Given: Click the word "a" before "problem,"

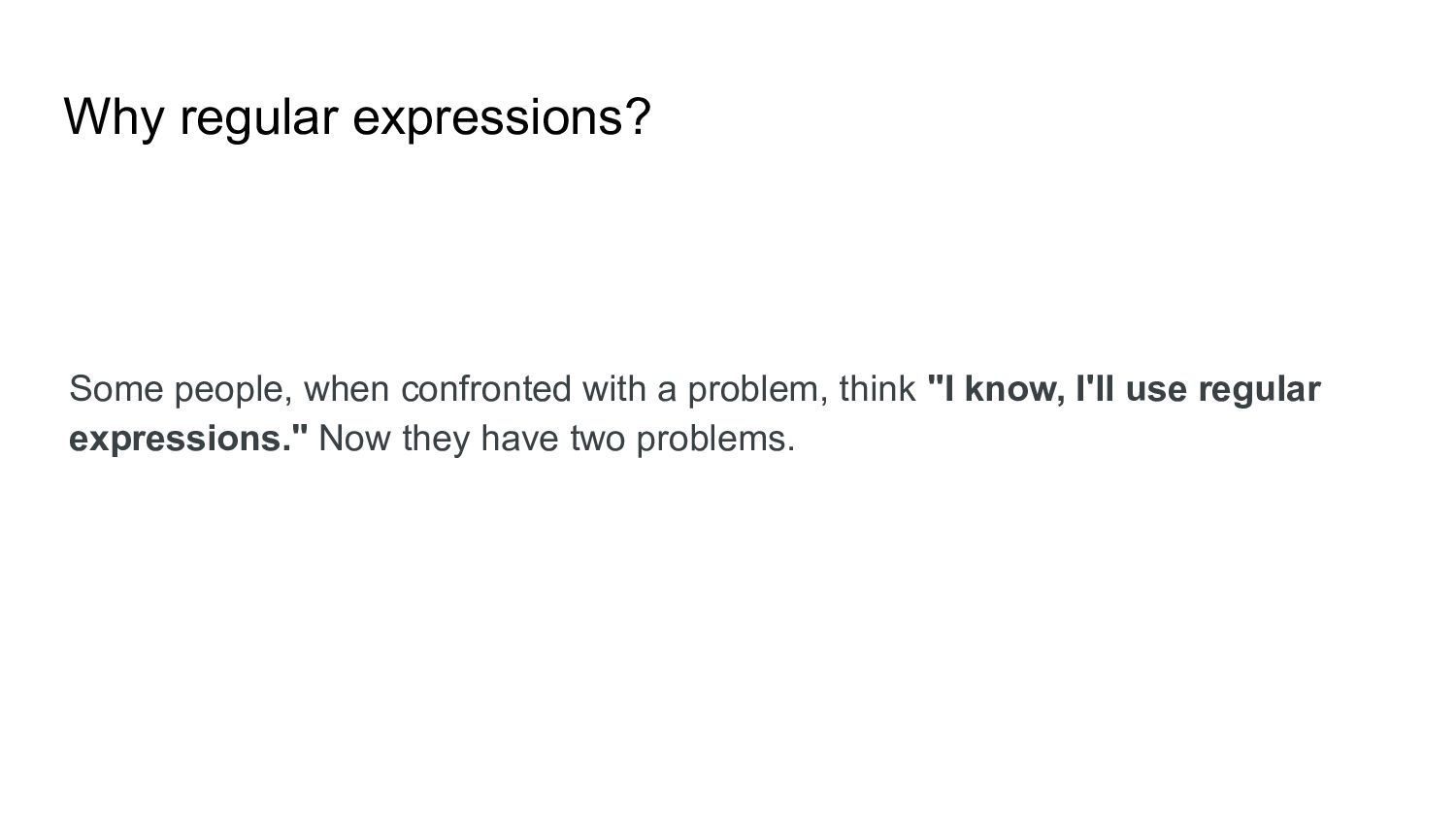Looking at the screenshot, I should (668, 390).
